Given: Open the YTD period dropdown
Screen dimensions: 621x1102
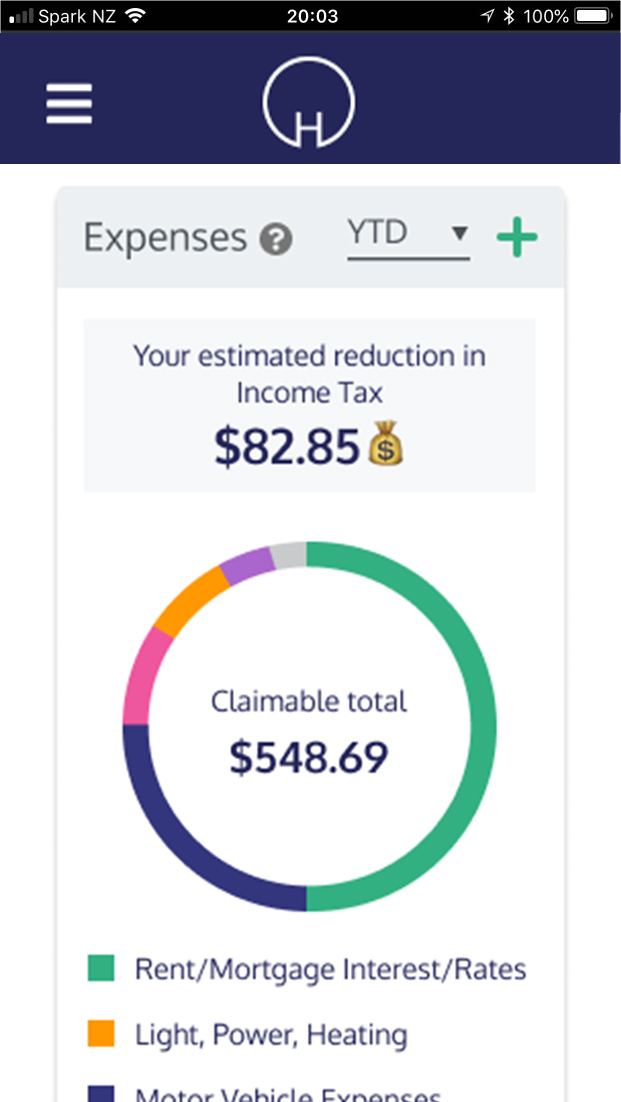Looking at the screenshot, I should click(408, 238).
